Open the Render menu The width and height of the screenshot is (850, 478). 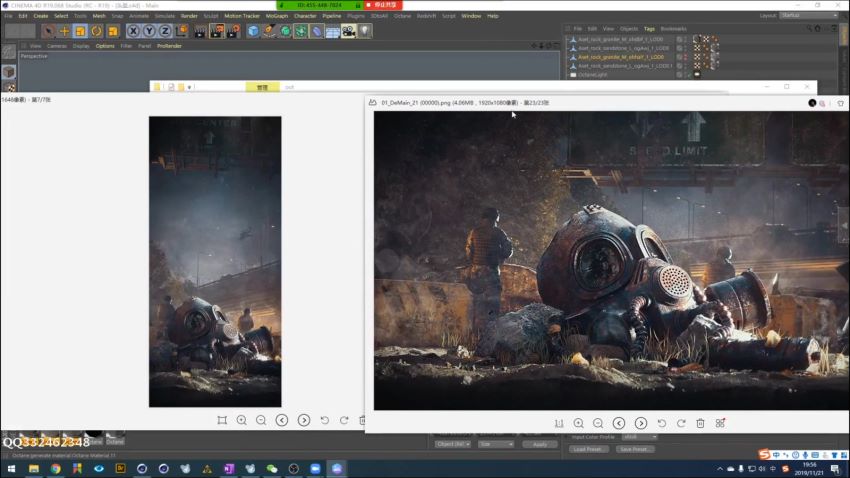tap(189, 16)
